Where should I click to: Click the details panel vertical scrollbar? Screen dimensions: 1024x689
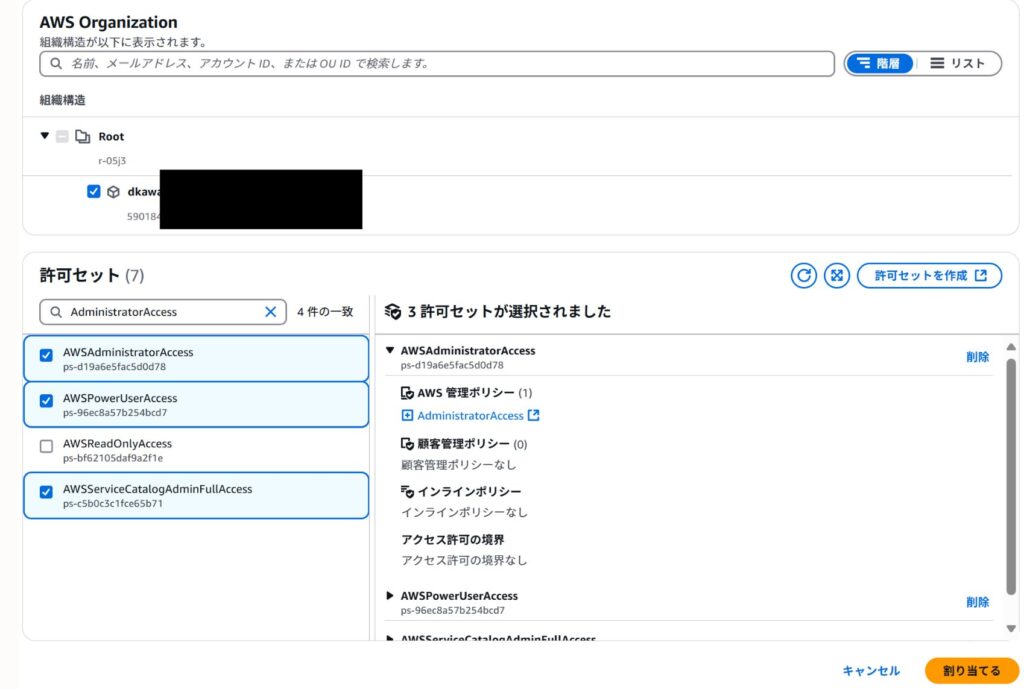pos(1011,477)
